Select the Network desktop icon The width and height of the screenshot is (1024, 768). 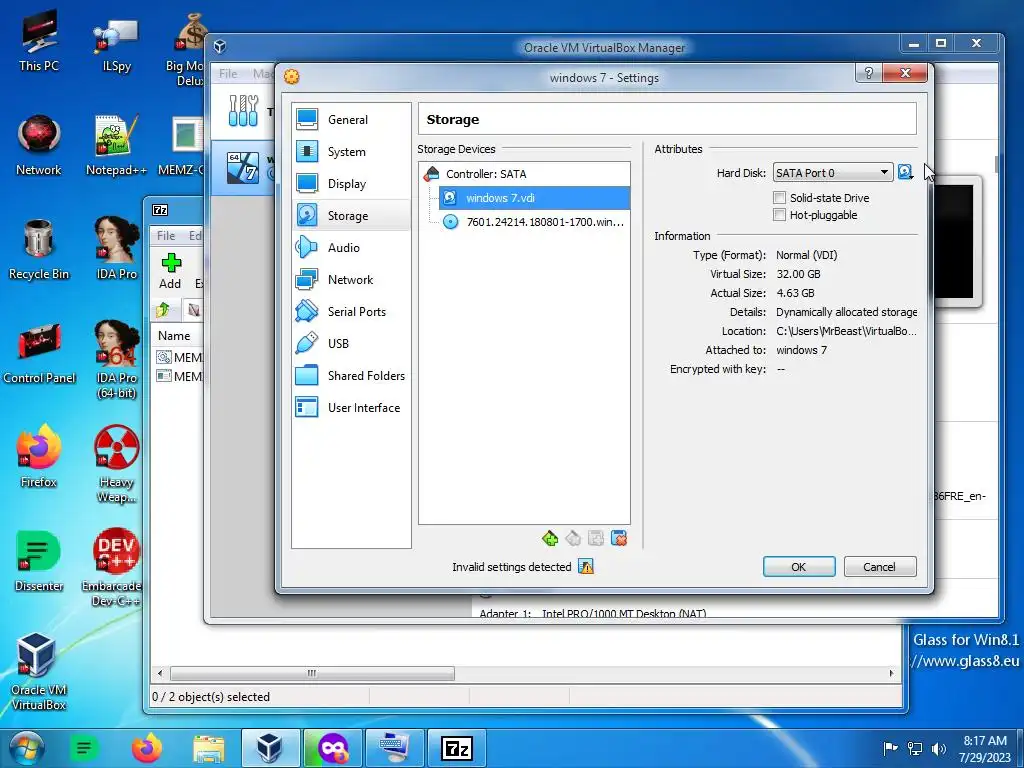(x=39, y=145)
